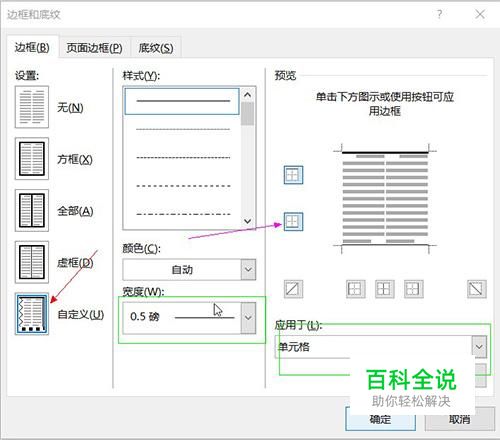
Task: Select the 无(N) no-border setting icon
Action: pyautogui.click(x=32, y=107)
